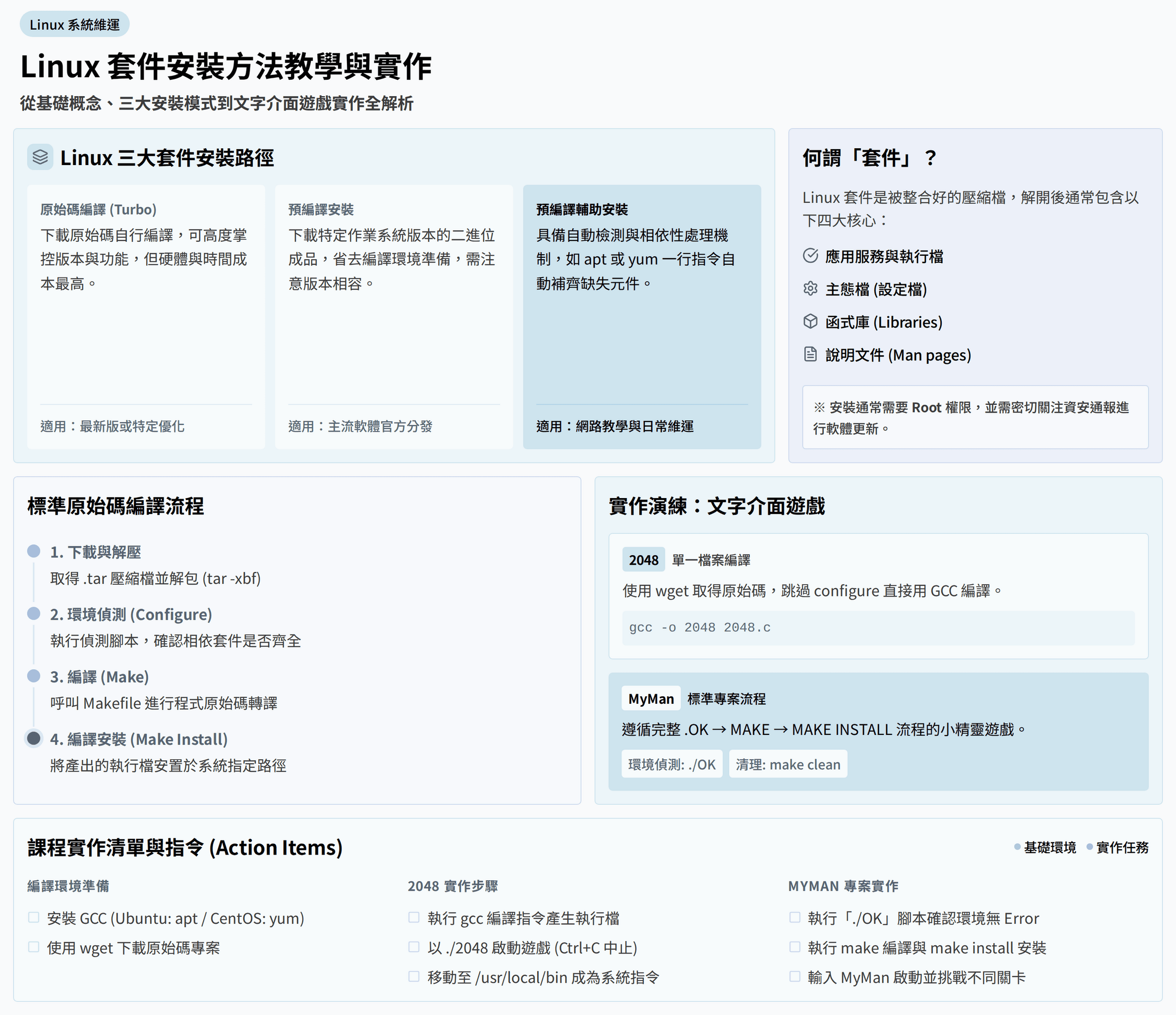Click the gcc -o 2048 2048.c code block
This screenshot has width=1176, height=1015.
(x=878, y=627)
